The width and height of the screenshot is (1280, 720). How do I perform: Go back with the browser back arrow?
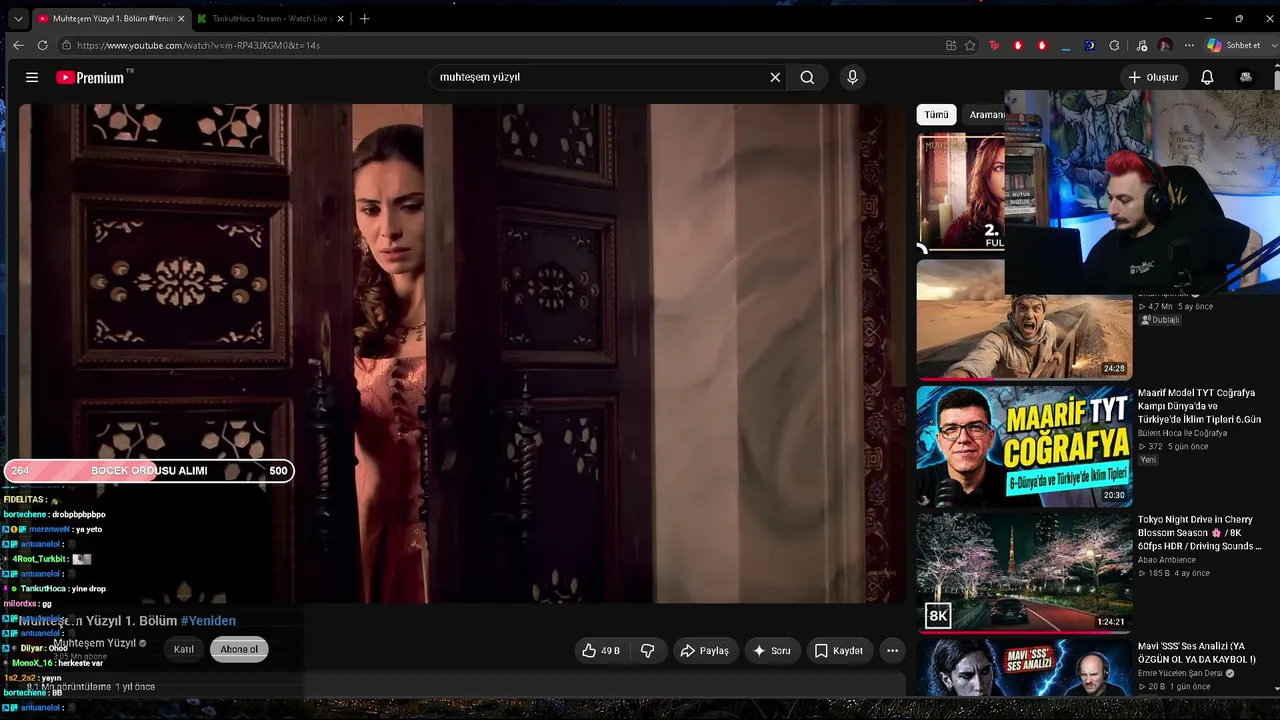18,45
